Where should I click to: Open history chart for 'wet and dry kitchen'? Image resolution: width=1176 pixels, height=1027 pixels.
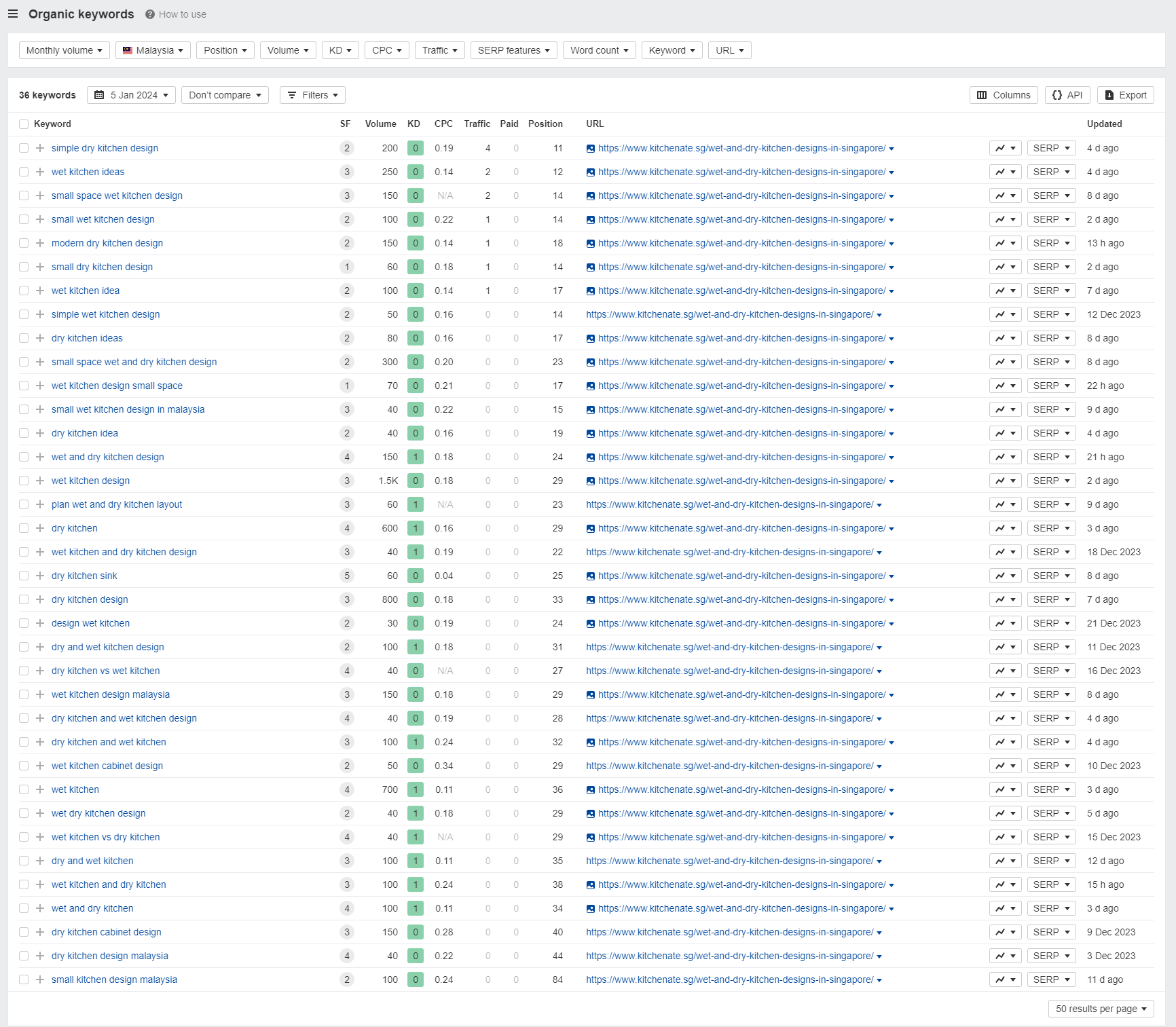(1005, 908)
